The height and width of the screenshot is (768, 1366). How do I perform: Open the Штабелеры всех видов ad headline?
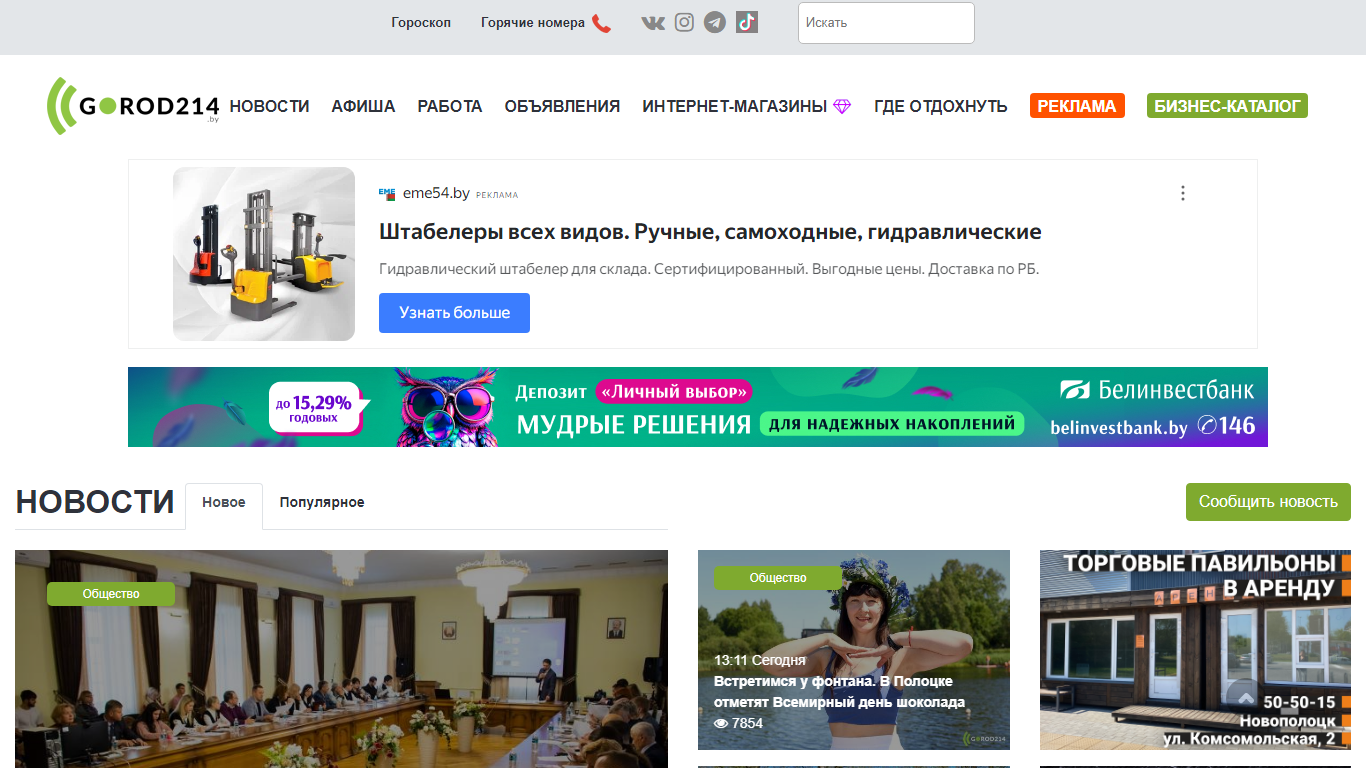[x=710, y=232]
